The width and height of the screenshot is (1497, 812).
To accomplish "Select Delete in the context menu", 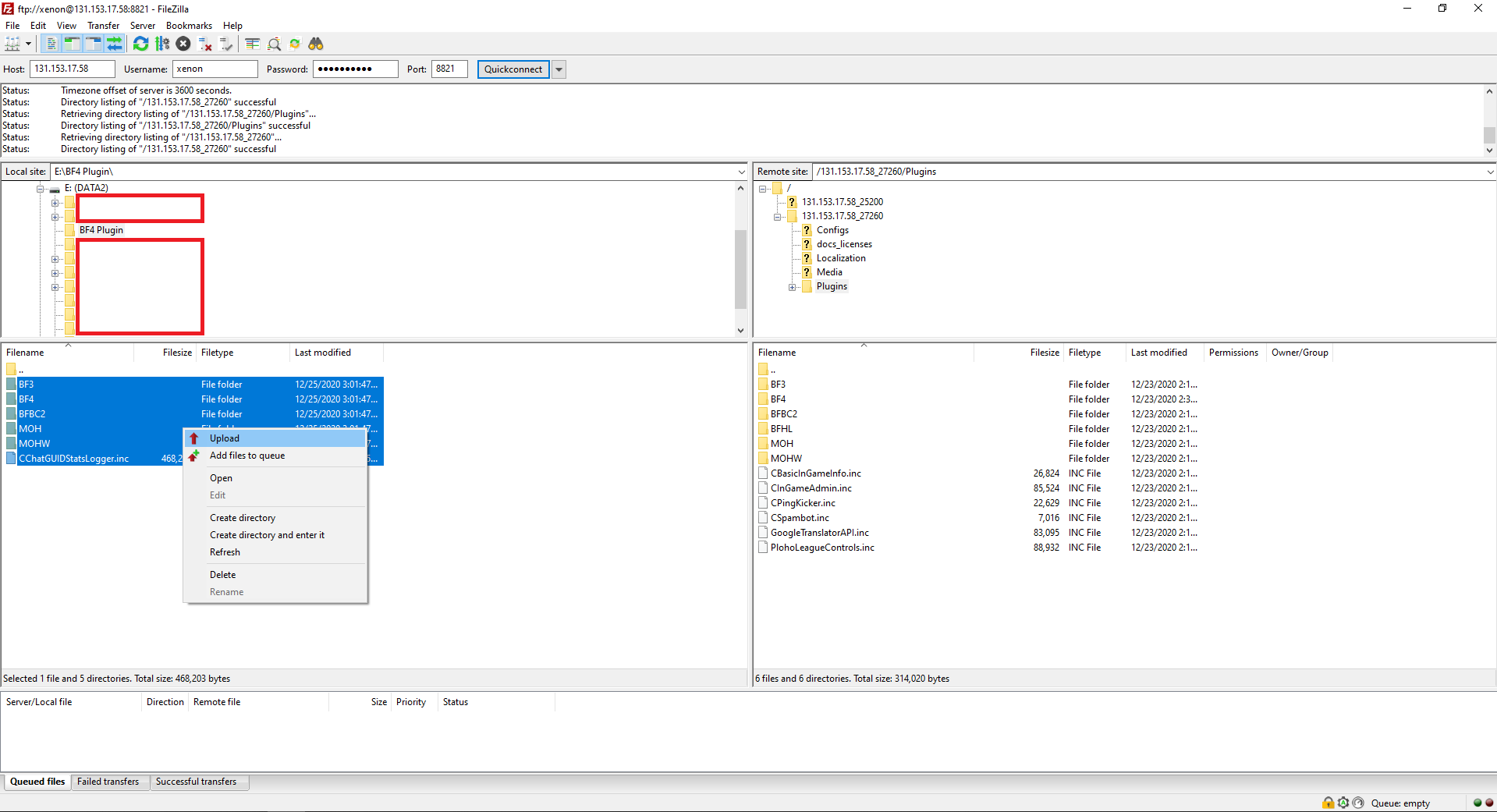I will [275, 575].
